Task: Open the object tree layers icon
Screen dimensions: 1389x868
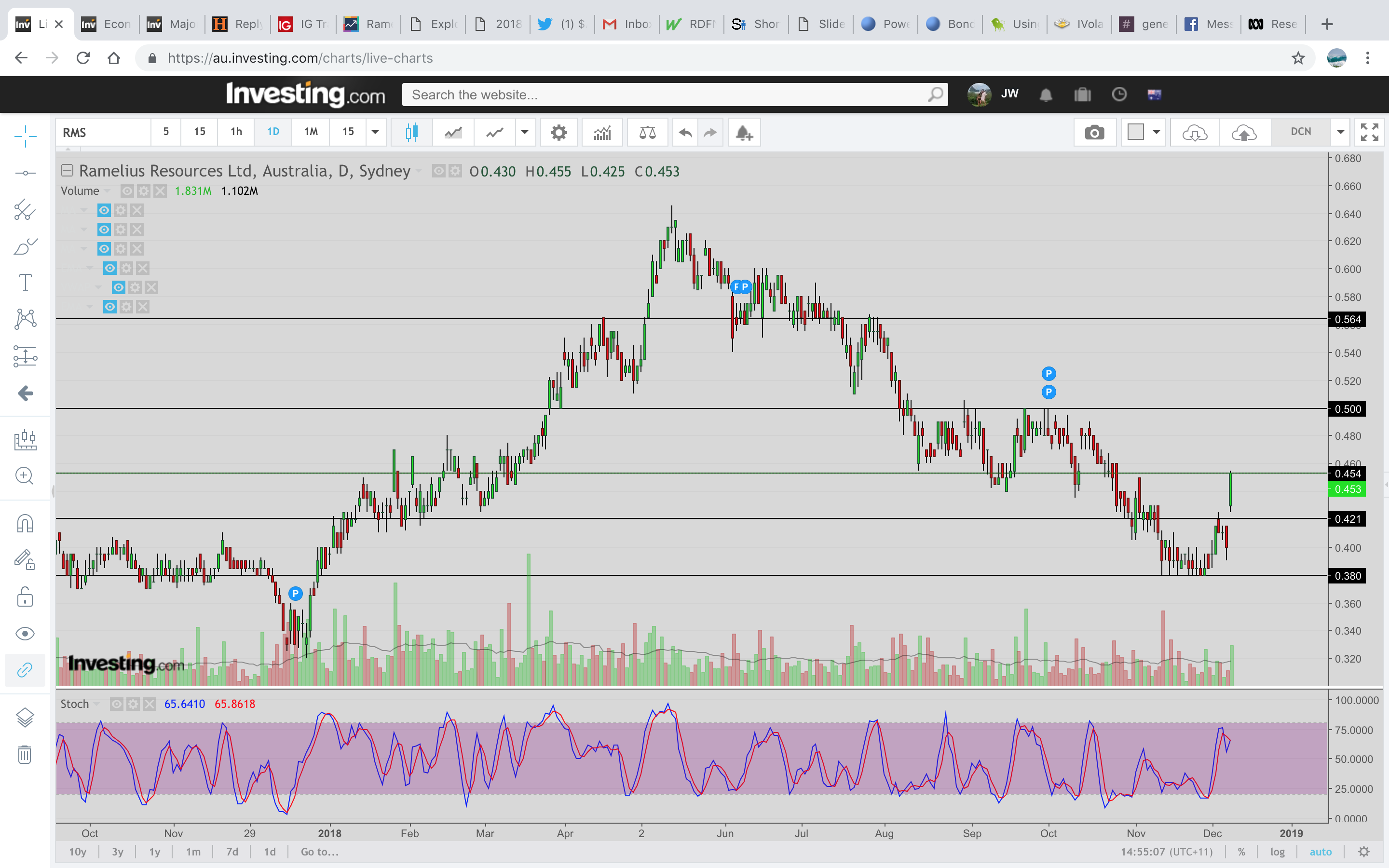Action: (x=25, y=718)
